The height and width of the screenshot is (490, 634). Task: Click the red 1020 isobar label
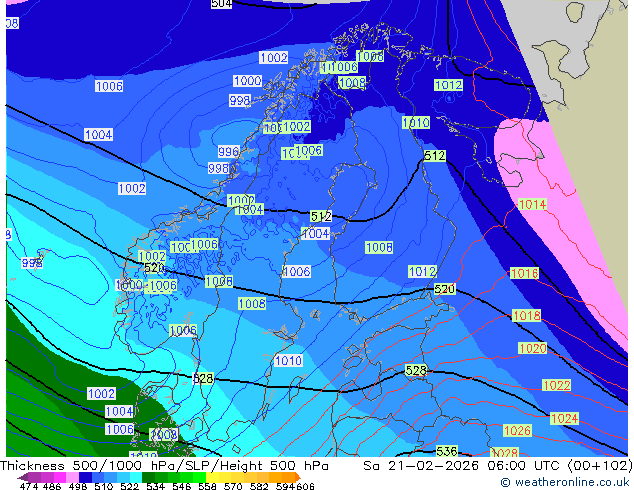click(x=533, y=348)
